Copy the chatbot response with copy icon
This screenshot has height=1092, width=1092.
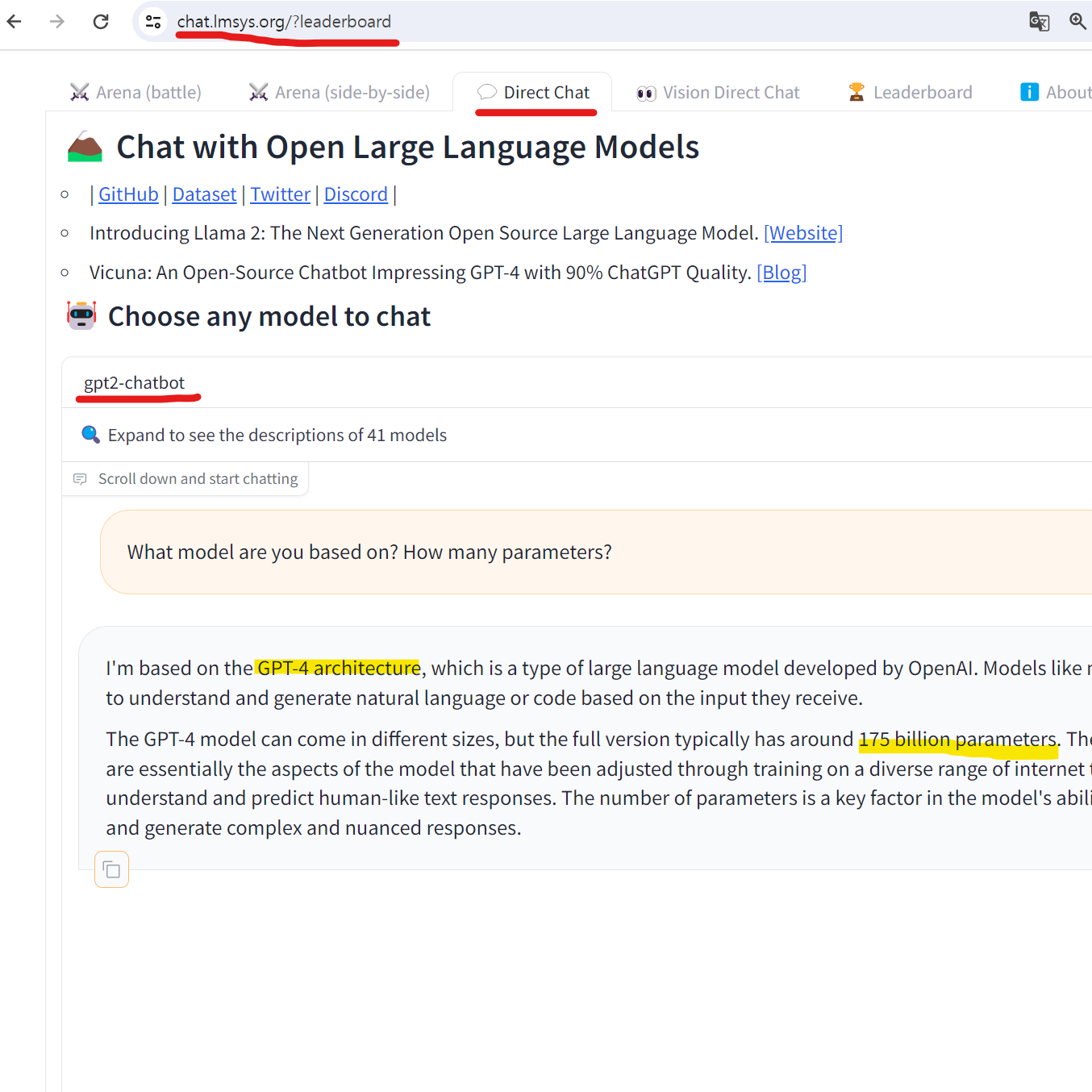[112, 870]
